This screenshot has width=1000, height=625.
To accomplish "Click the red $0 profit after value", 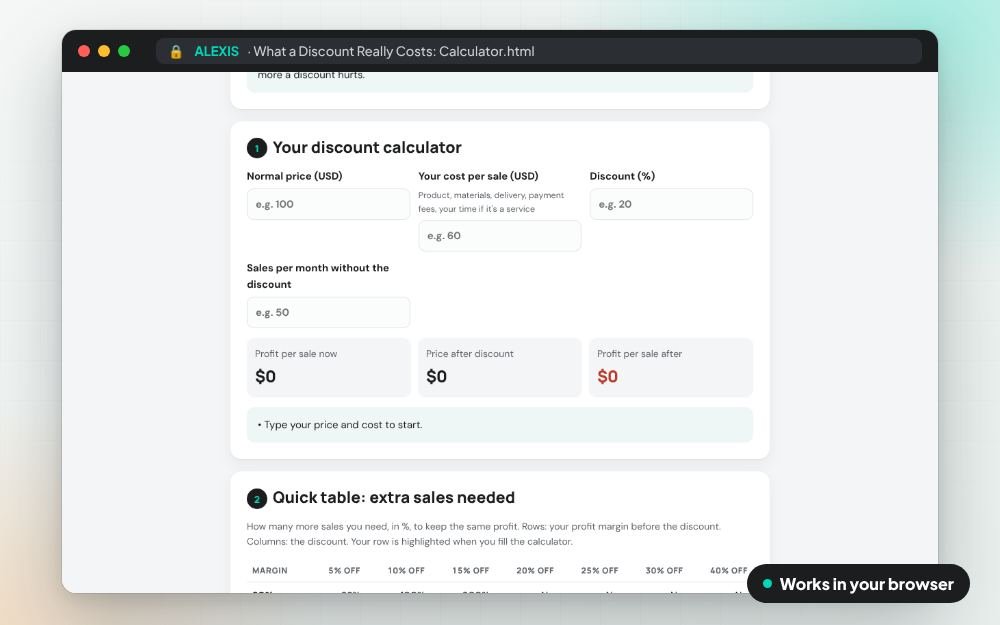I will click(607, 376).
